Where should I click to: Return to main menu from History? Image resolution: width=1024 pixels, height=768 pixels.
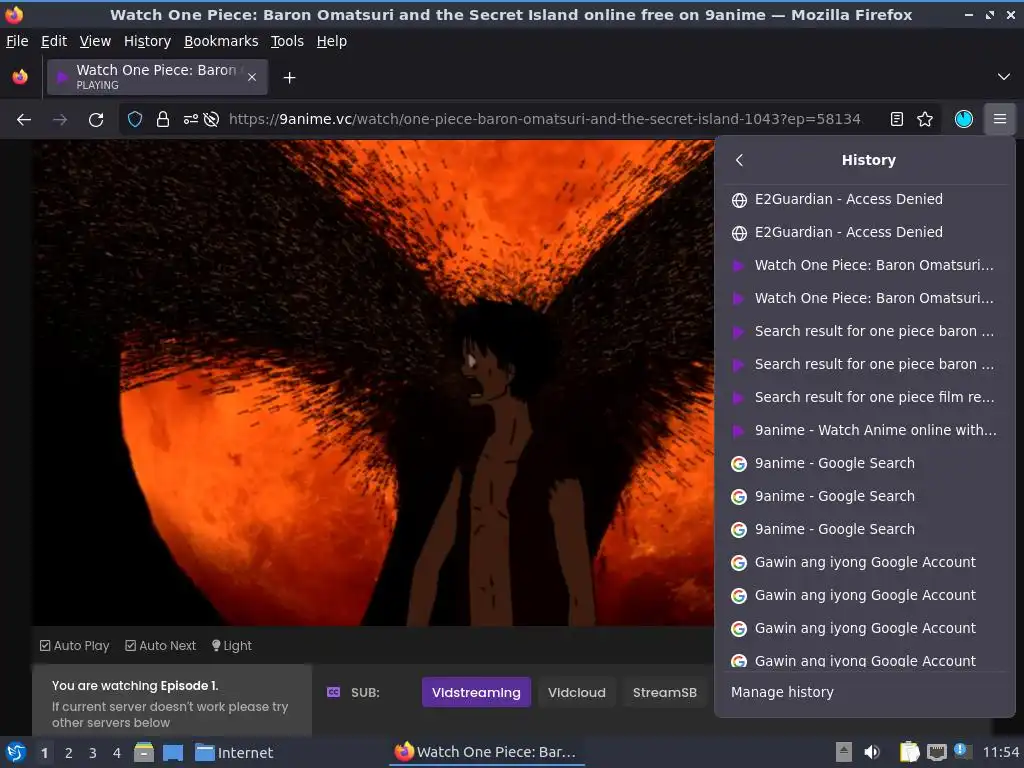[x=739, y=160]
